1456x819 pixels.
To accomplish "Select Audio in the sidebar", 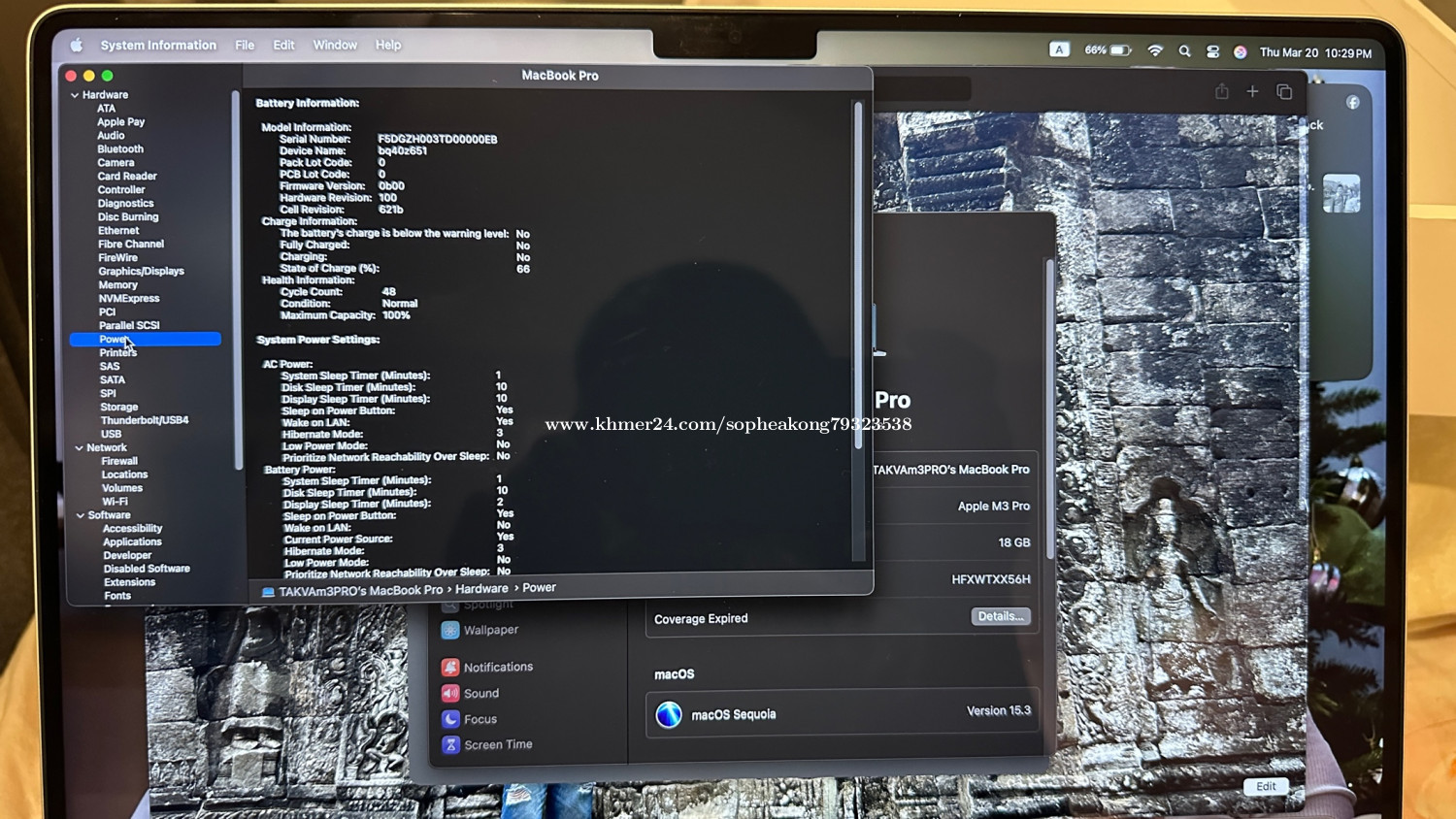I will (111, 136).
